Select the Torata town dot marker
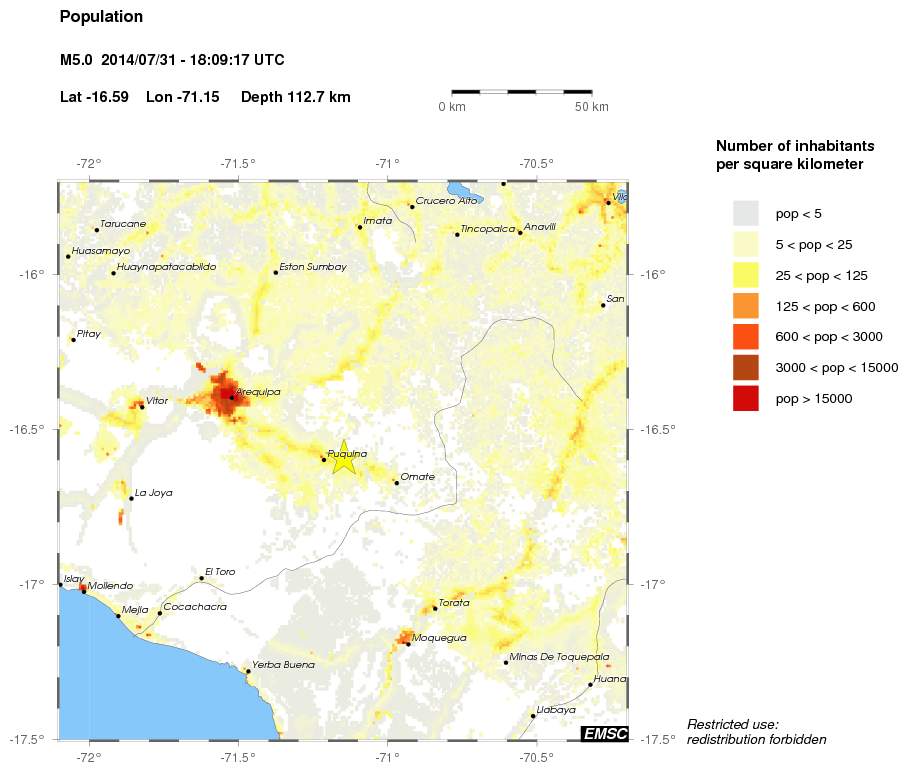The height and width of the screenshot is (772, 908). tap(435, 608)
